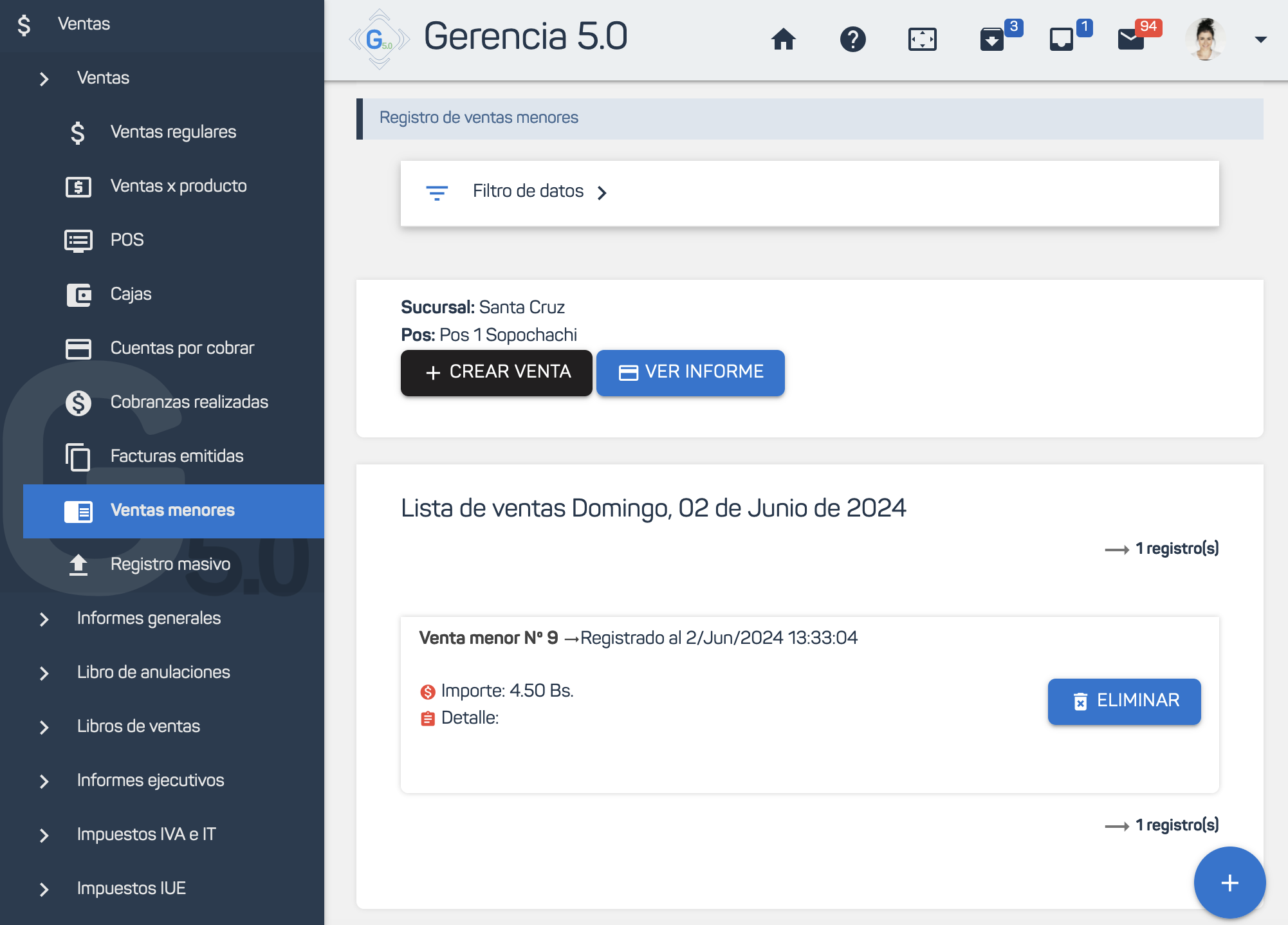
Task: Click the floating plus add button
Action: click(1229, 883)
